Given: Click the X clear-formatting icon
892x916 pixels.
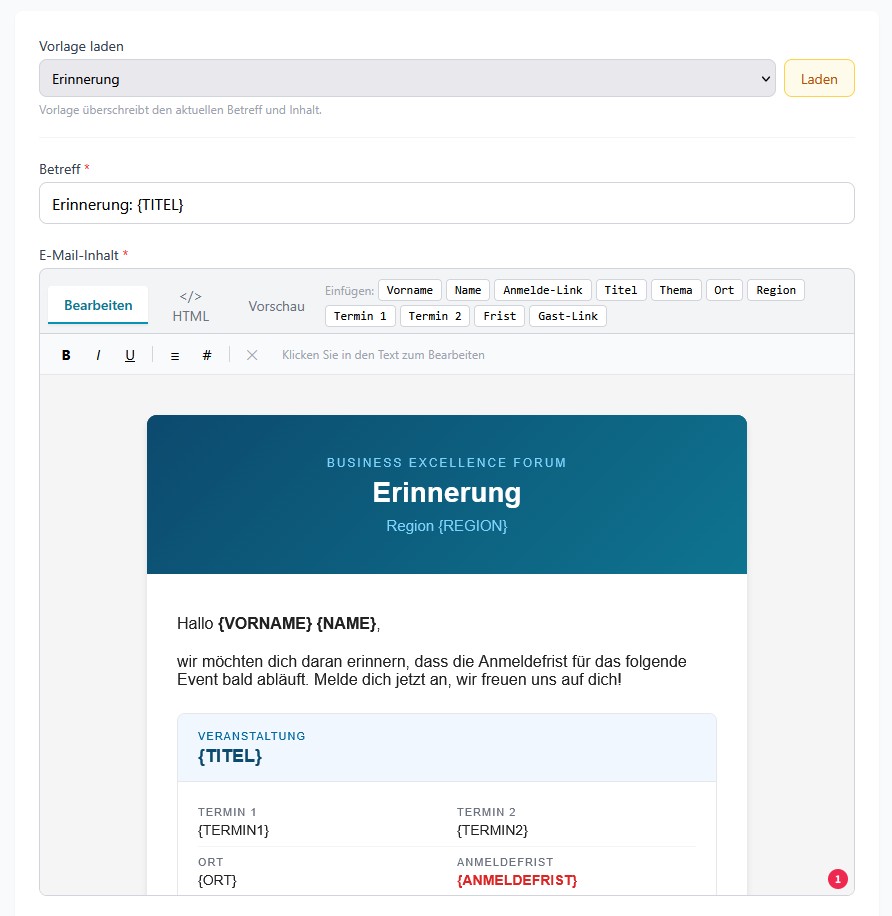Looking at the screenshot, I should point(251,354).
